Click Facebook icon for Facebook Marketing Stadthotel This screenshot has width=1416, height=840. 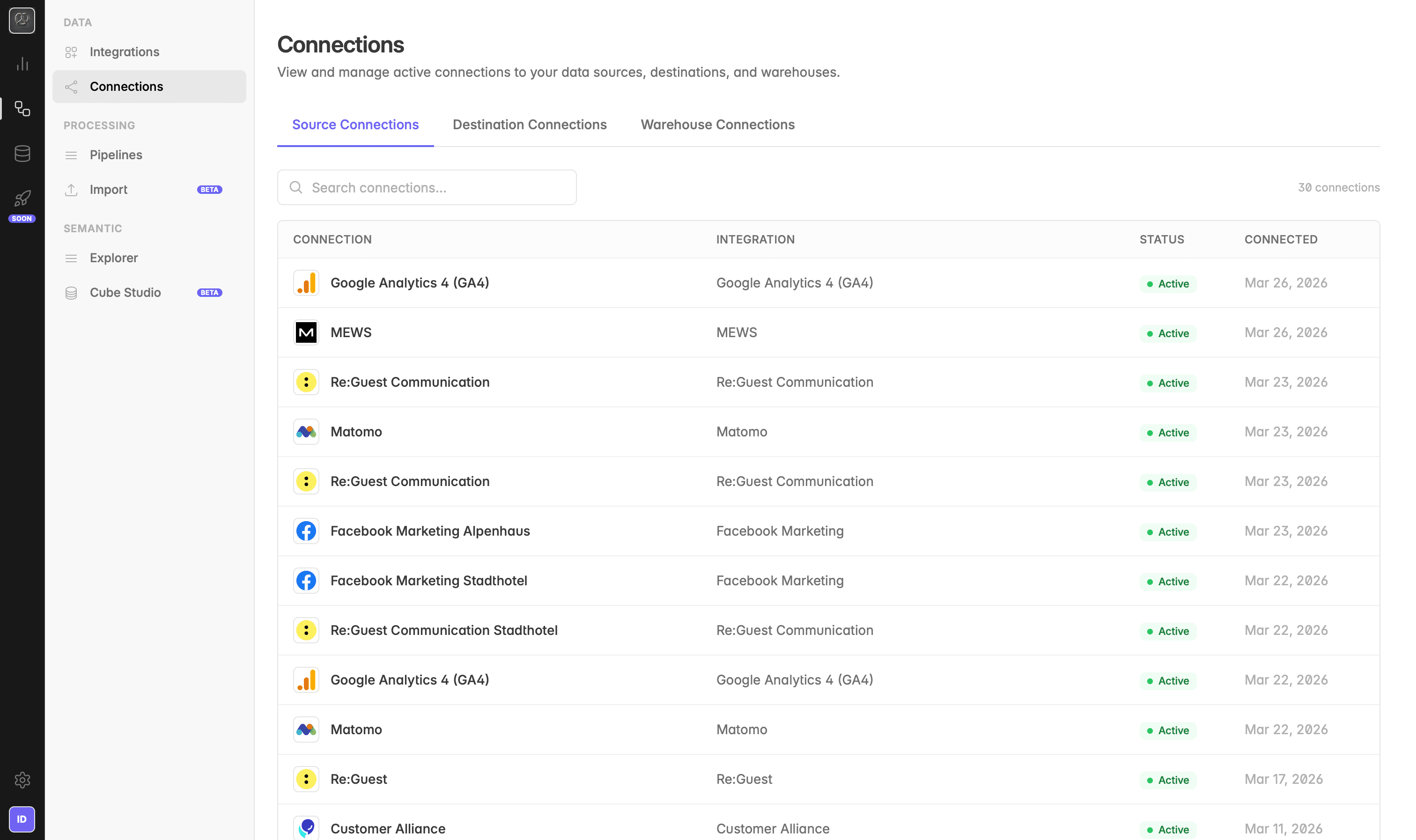click(x=306, y=581)
